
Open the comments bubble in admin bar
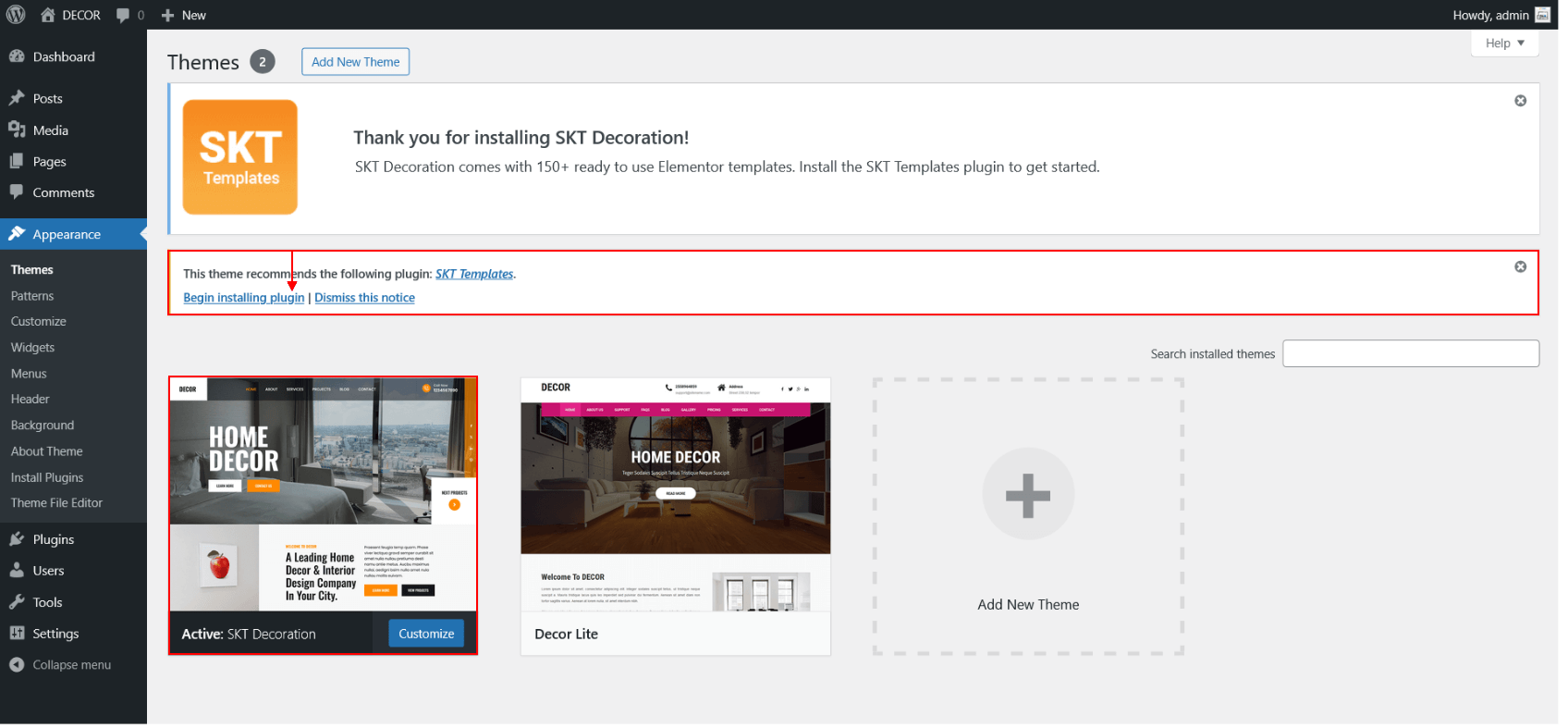(123, 16)
